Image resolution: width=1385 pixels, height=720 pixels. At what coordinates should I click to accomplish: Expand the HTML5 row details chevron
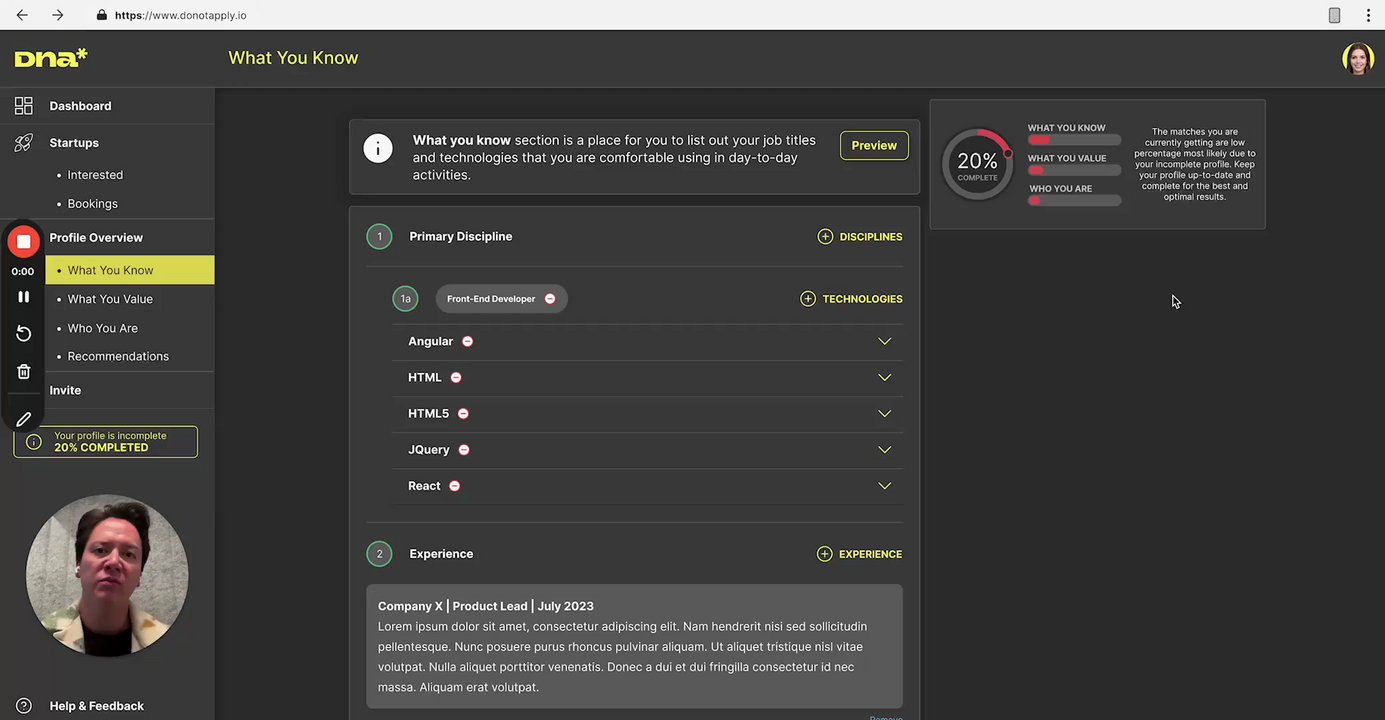[x=884, y=414]
